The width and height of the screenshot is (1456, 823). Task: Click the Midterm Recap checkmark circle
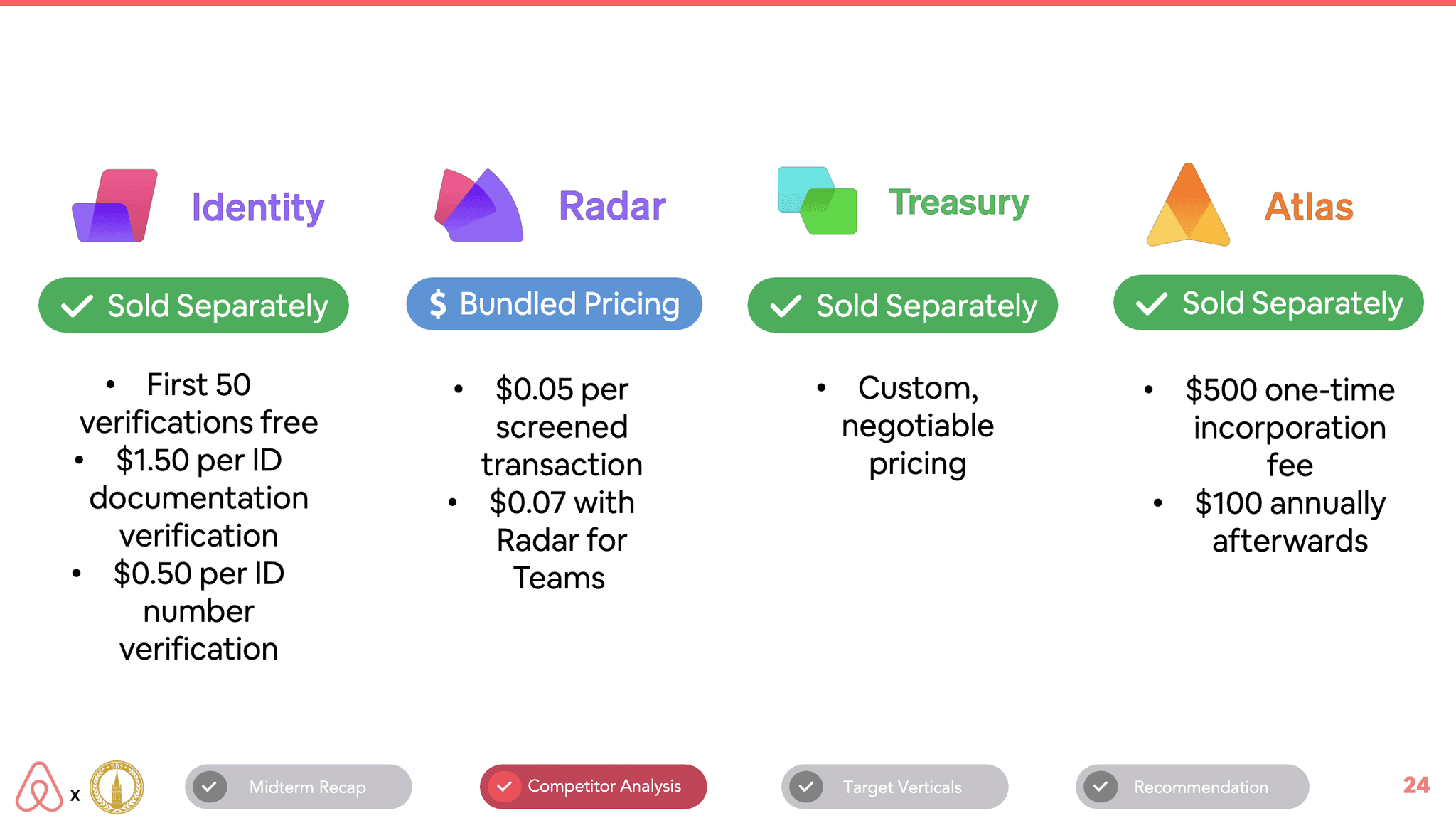coord(210,787)
